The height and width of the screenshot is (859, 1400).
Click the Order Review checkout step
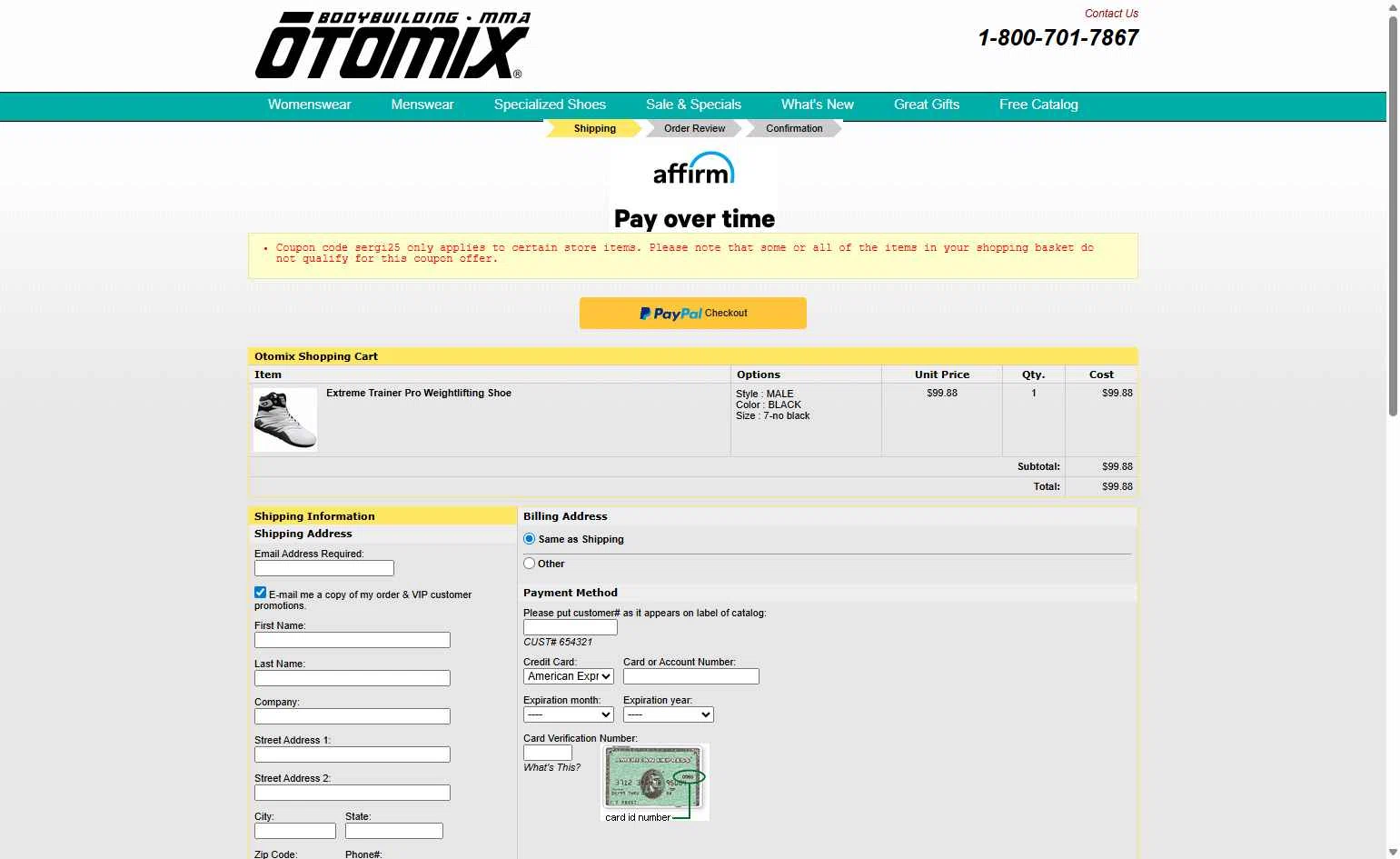tap(694, 128)
